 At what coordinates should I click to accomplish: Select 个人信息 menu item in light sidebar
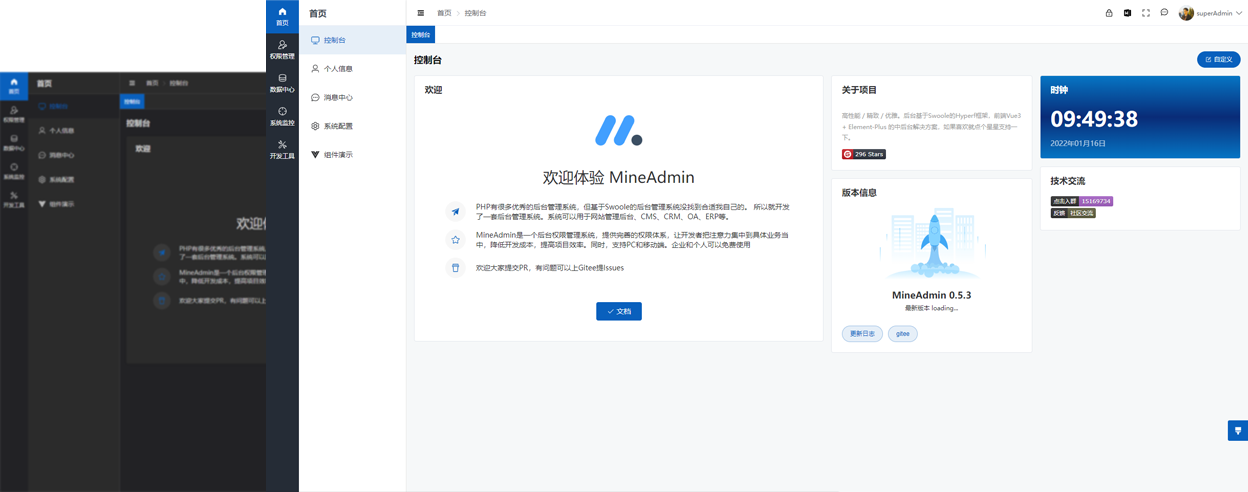352,69
